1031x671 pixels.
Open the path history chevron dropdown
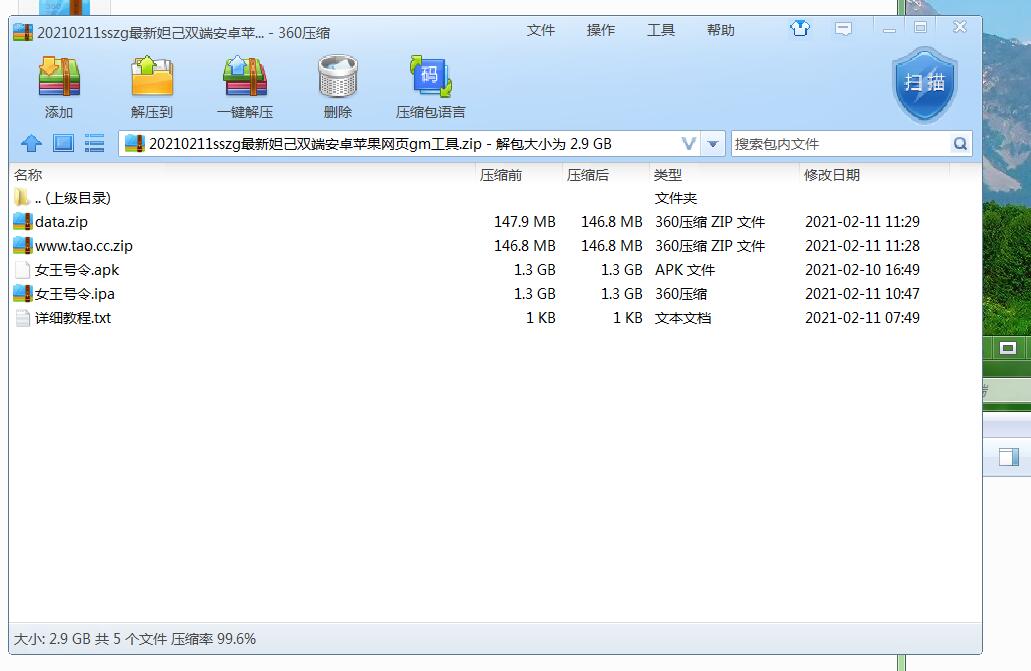(x=689, y=144)
